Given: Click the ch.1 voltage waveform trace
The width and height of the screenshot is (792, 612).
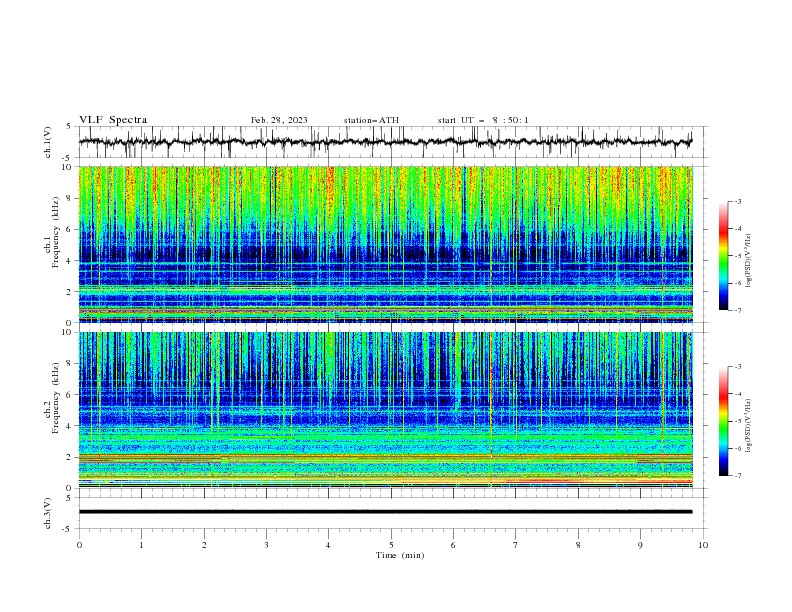Looking at the screenshot, I should 385,142.
